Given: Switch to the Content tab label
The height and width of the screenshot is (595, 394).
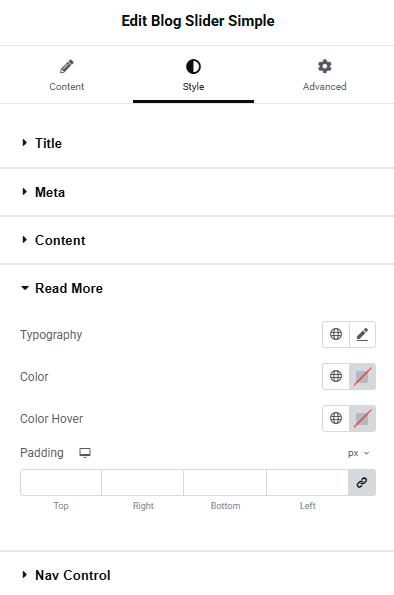Looking at the screenshot, I should 67,87.
